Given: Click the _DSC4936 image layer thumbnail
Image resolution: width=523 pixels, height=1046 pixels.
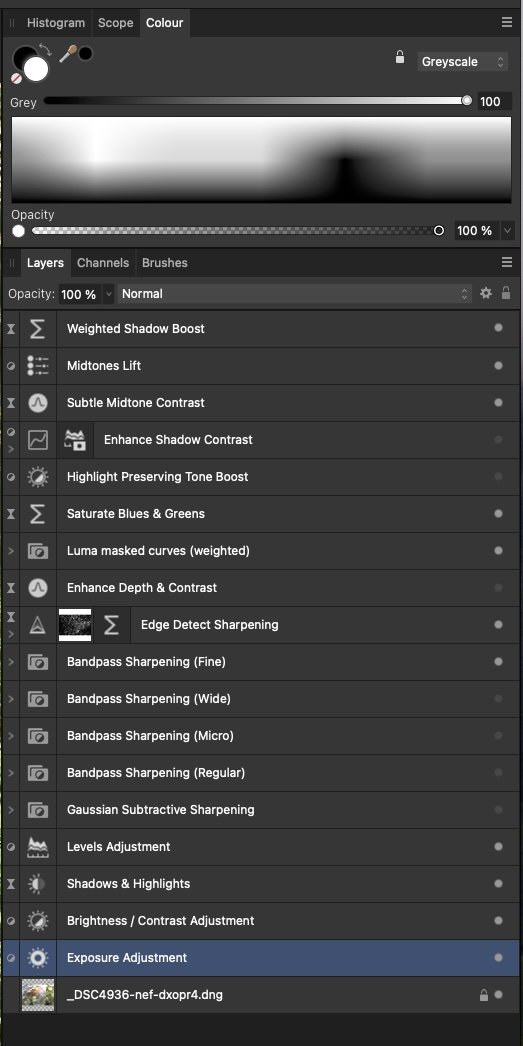Looking at the screenshot, I should point(38,995).
